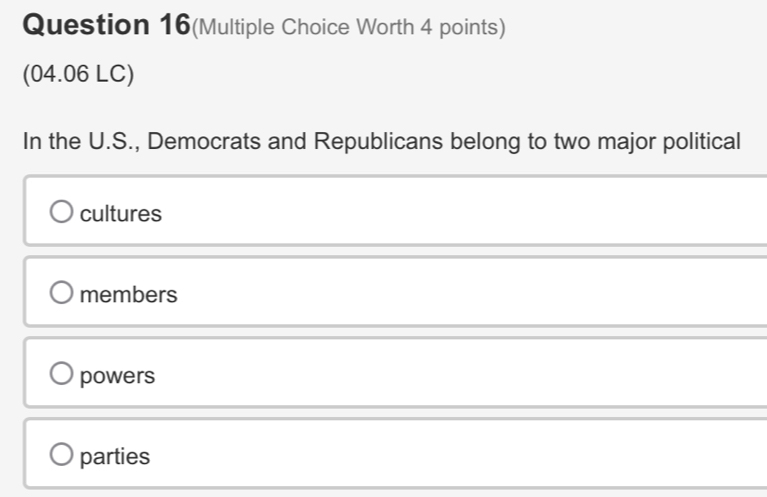Click the question sentence about Democrats and Republicans

coord(381,141)
